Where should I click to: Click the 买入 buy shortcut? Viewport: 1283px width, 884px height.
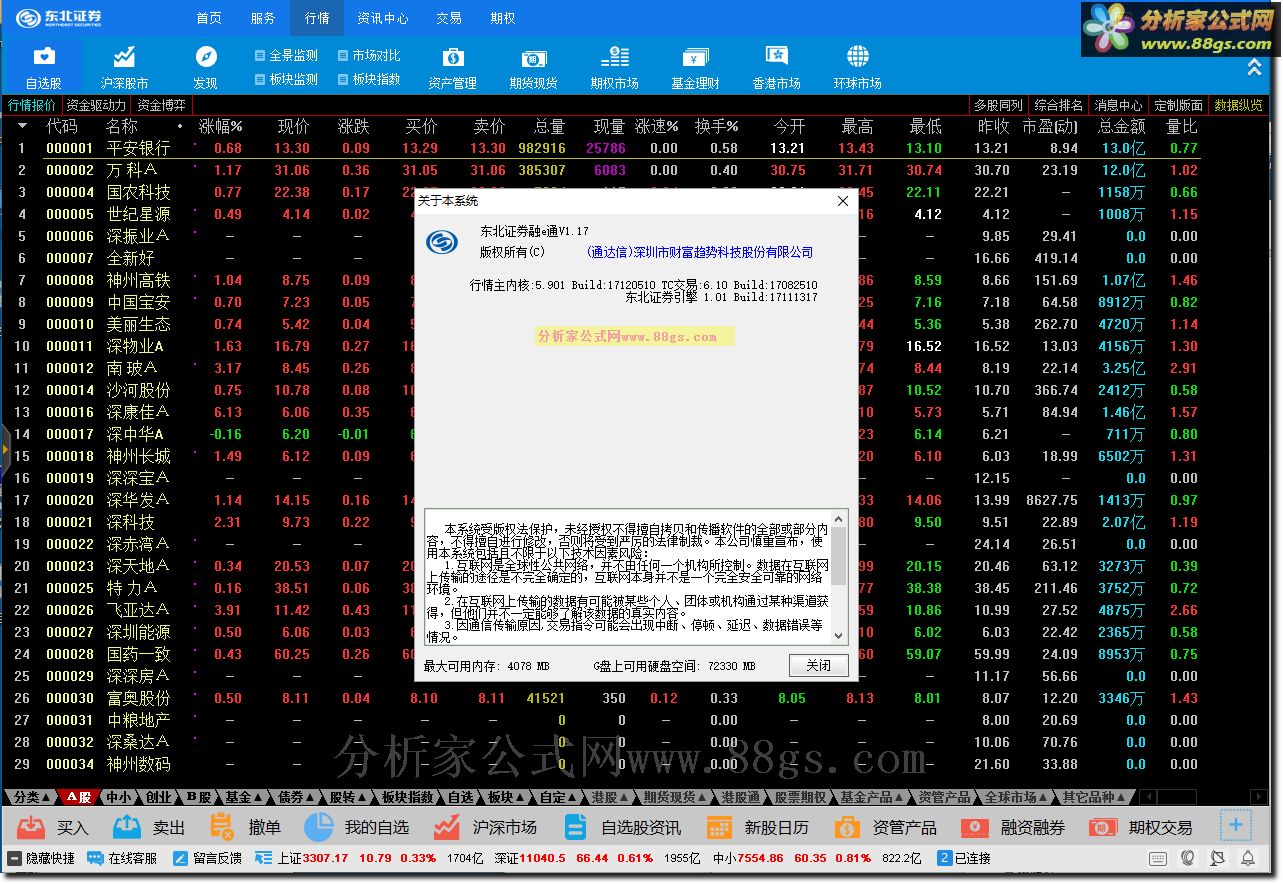pos(54,827)
